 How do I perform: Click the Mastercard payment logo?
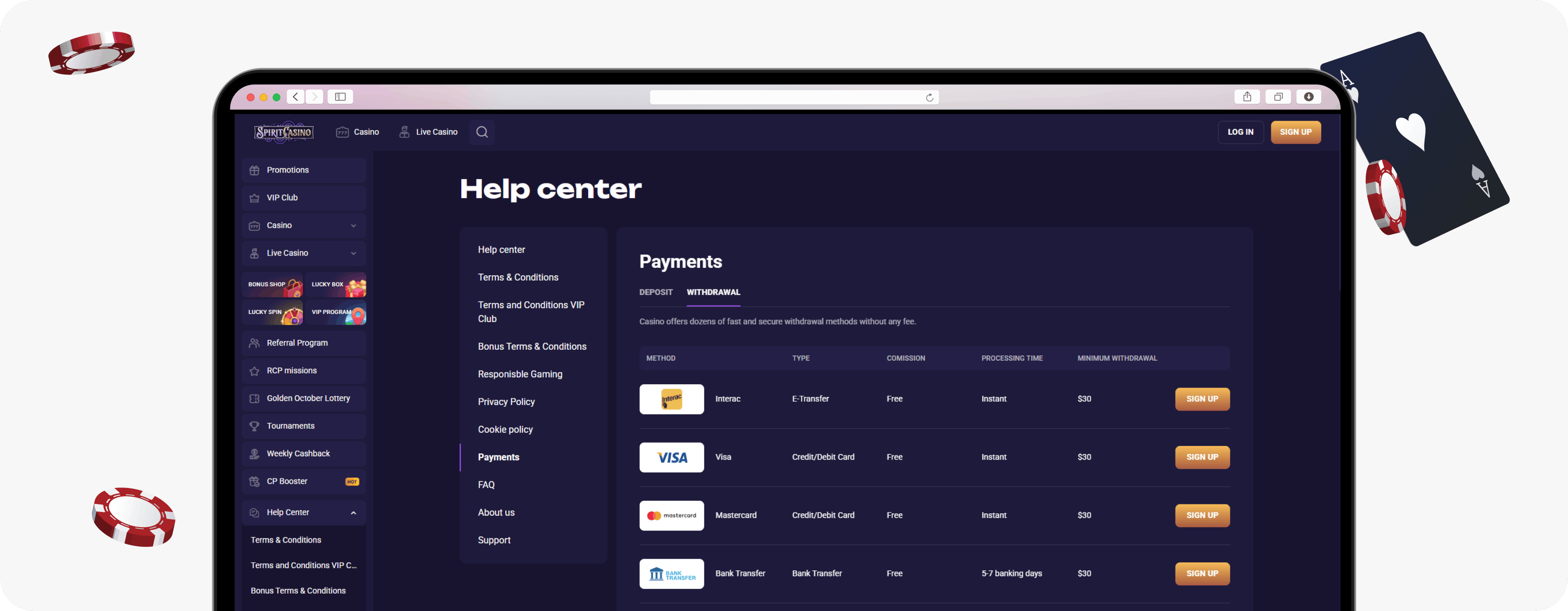(x=671, y=515)
